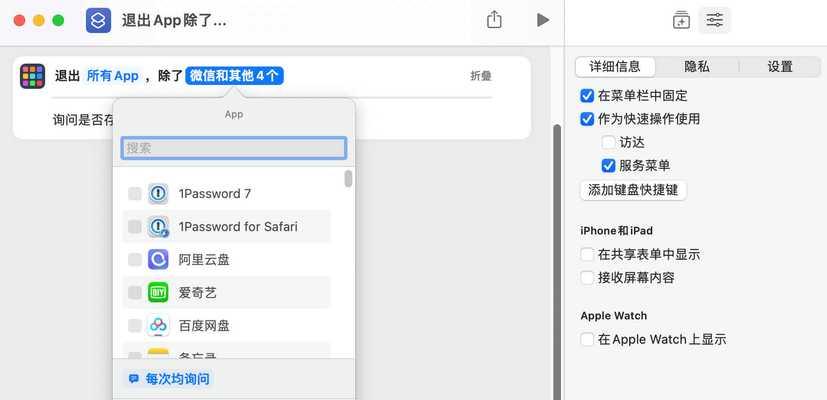The height and width of the screenshot is (400, 827).
Task: Uncheck 作为快速操作使用
Action: [587, 119]
